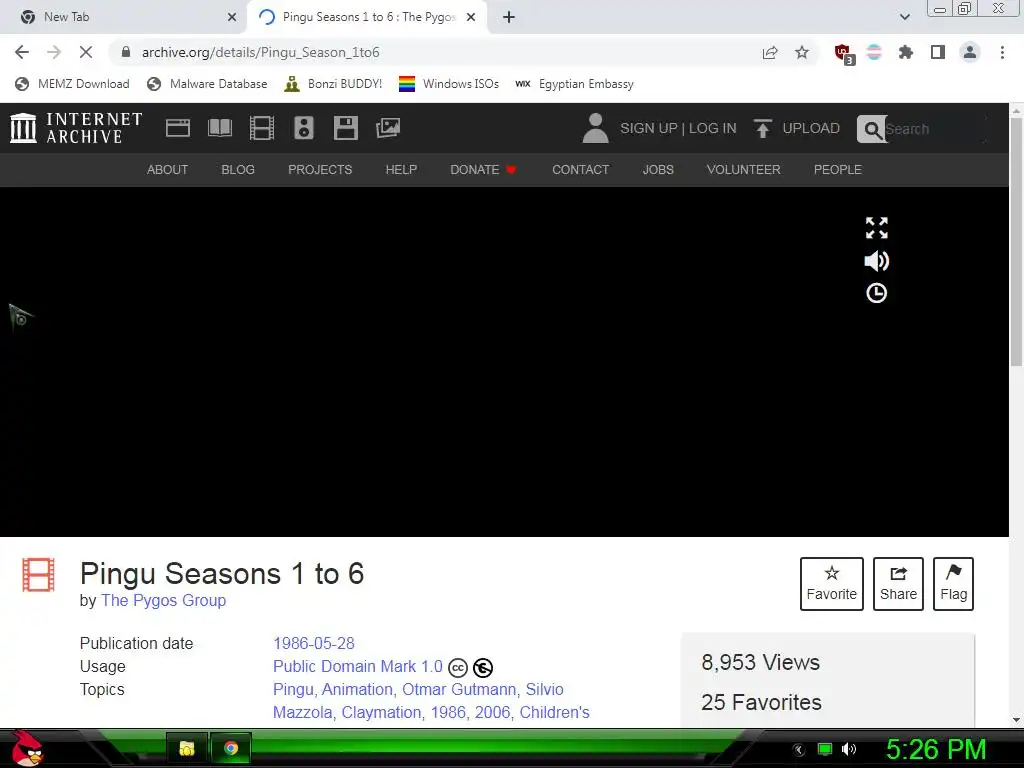Open the Windows ISOs bookmark
Screen dimensions: 1024x768
point(449,84)
